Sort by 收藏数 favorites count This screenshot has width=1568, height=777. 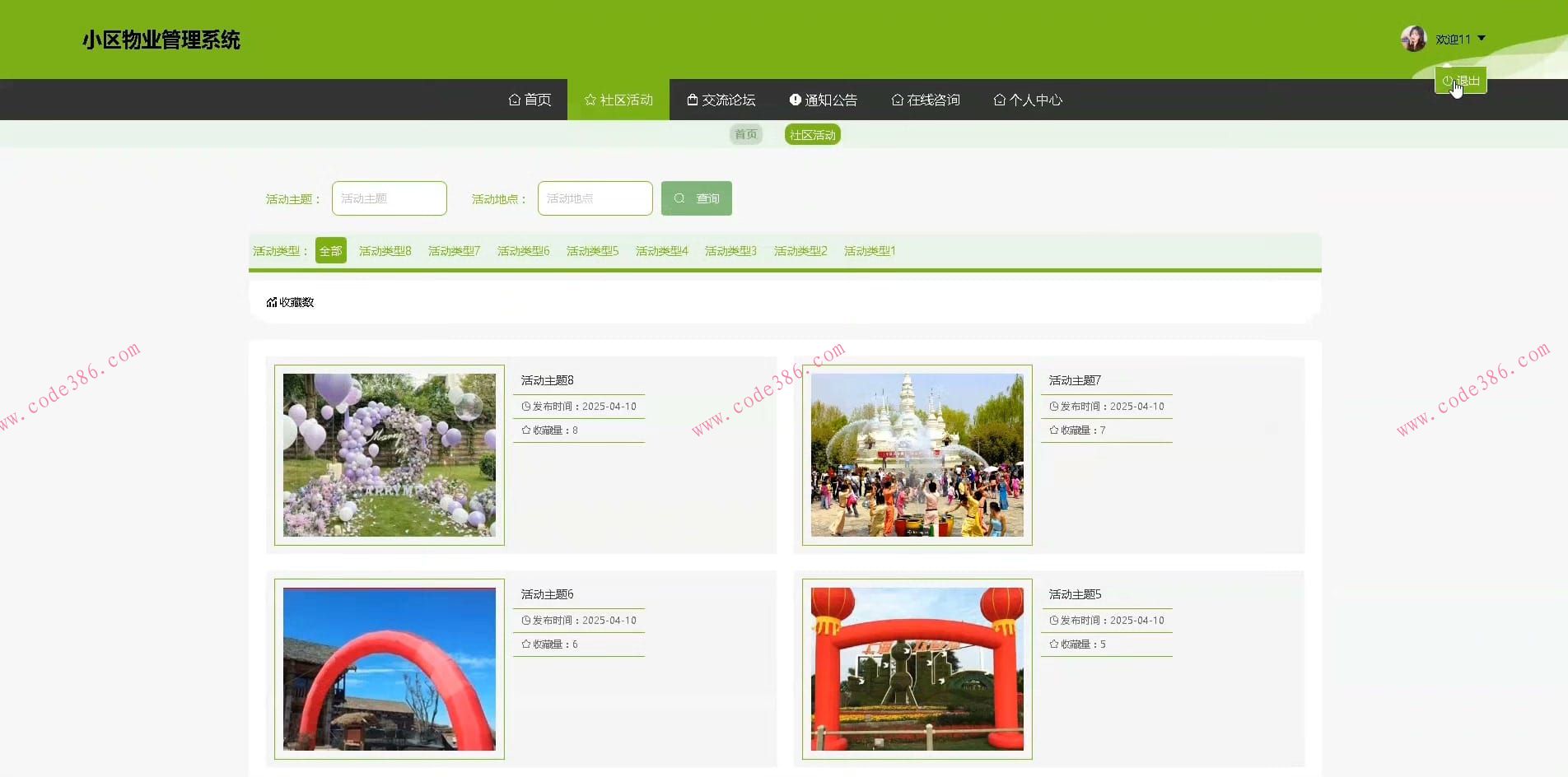(291, 302)
